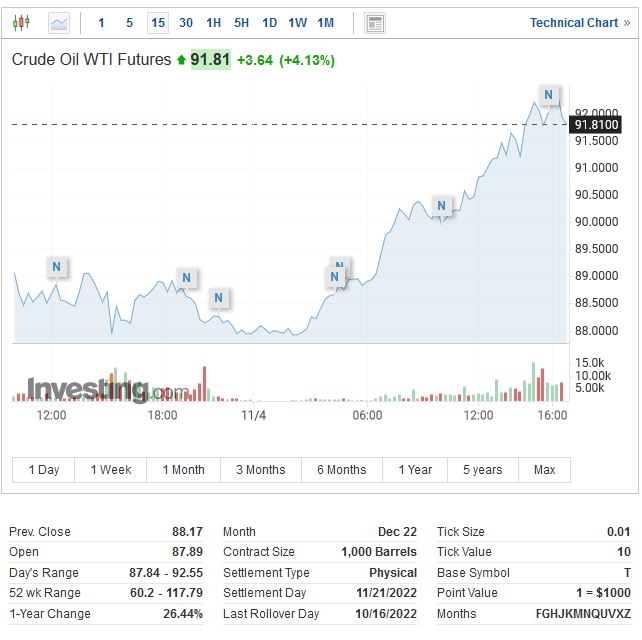
Task: Choose the 15 minute interval
Action: [158, 22]
